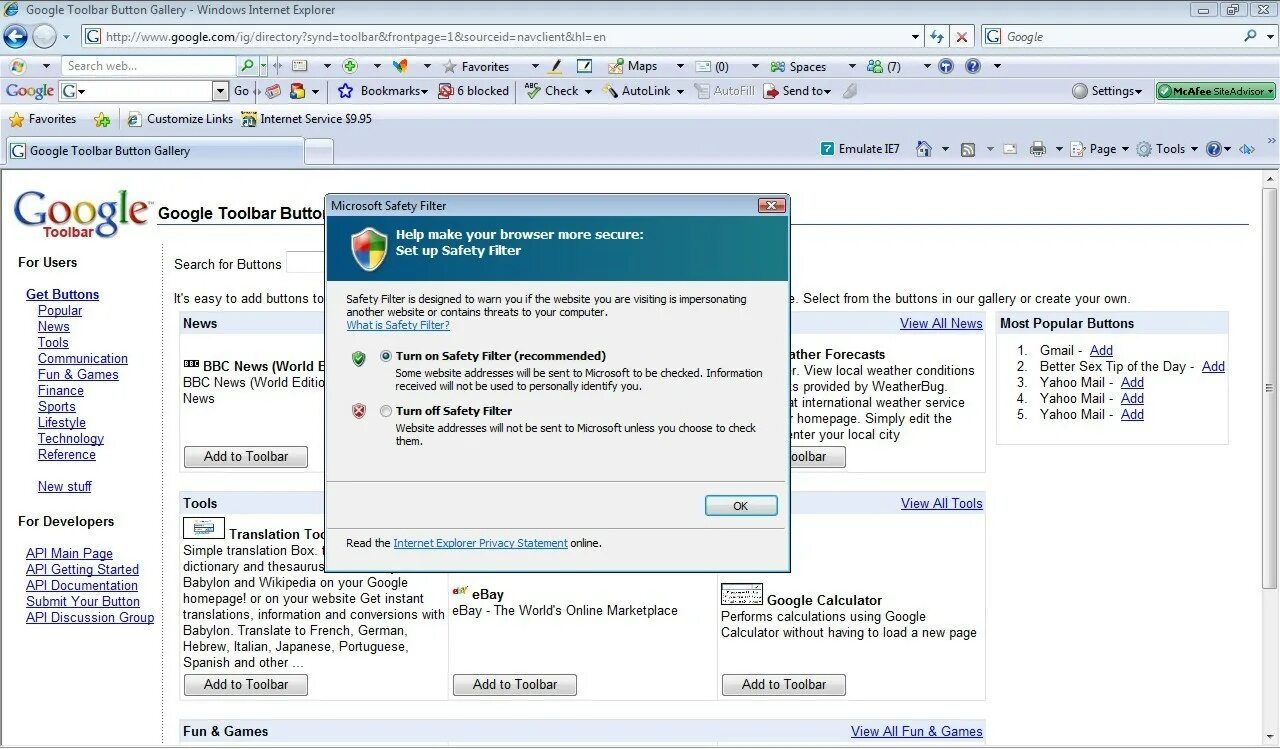Screen dimensions: 1280x749
Task: Click the Safety Filter shield banner icon
Action: tap(369, 249)
